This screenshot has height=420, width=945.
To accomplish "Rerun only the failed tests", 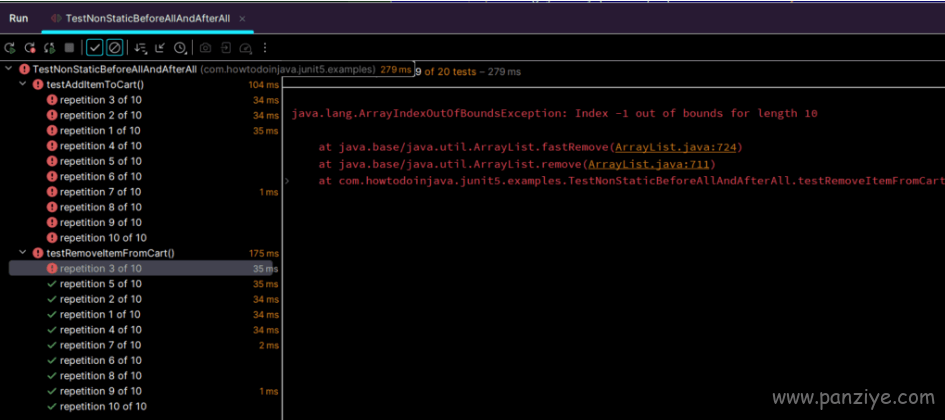I will (30, 48).
